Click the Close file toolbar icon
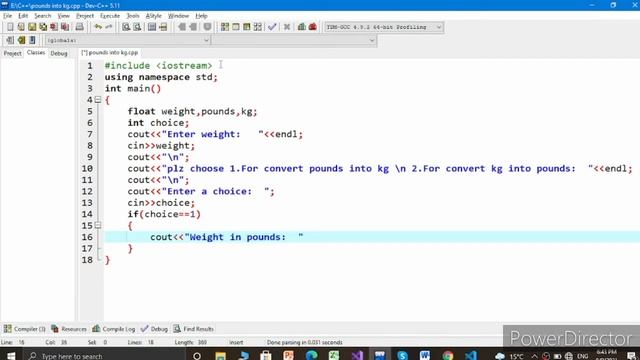Viewport: 640px width, 360px height. 54,27
